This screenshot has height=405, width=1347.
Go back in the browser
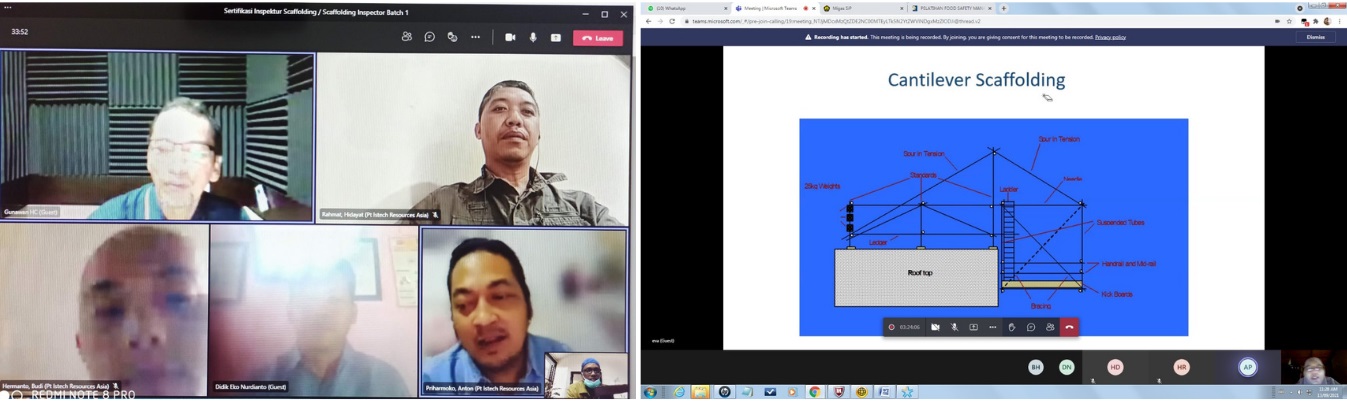pyautogui.click(x=649, y=21)
